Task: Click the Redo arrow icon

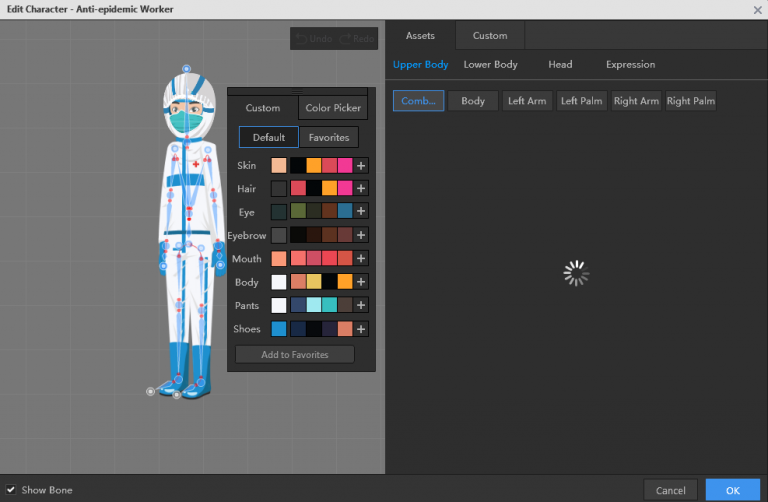Action: click(345, 39)
